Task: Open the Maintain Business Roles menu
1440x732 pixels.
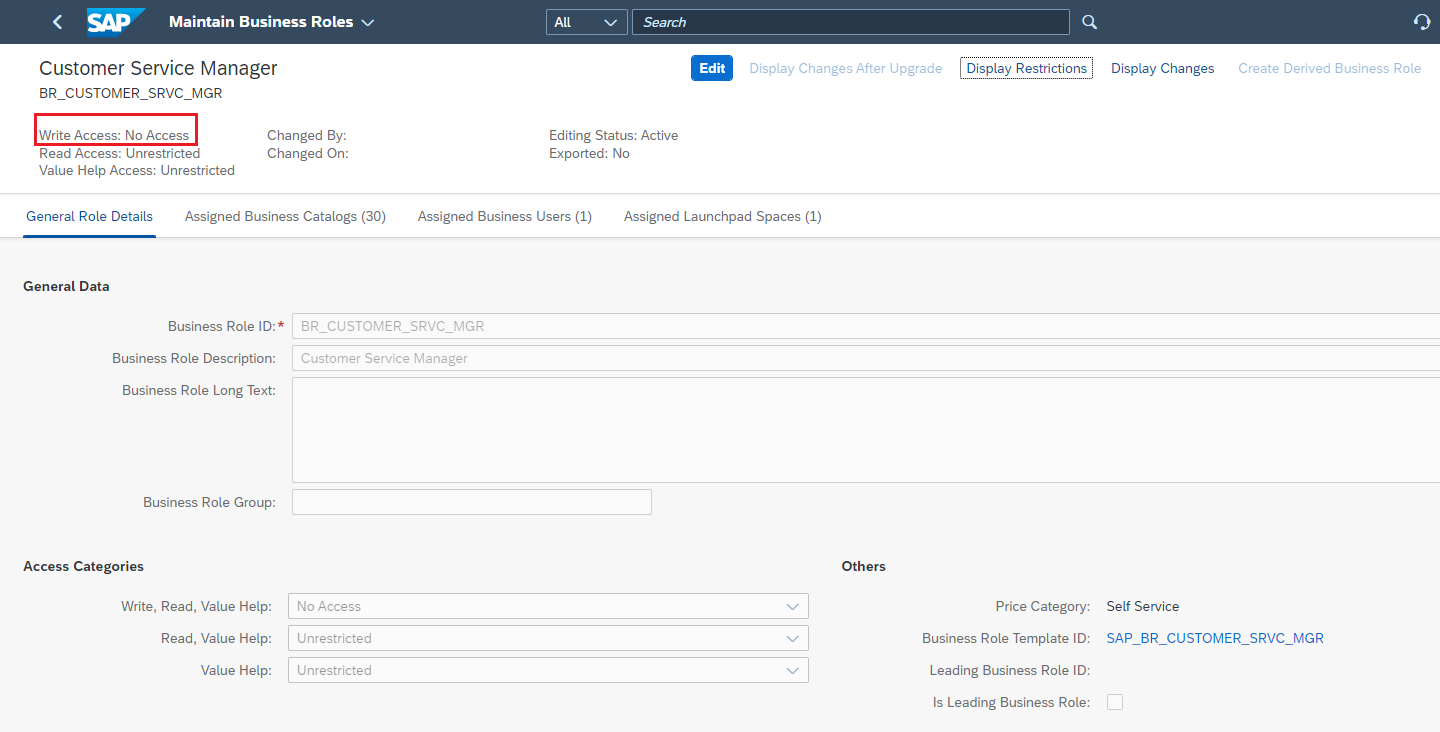Action: pyautogui.click(x=271, y=22)
